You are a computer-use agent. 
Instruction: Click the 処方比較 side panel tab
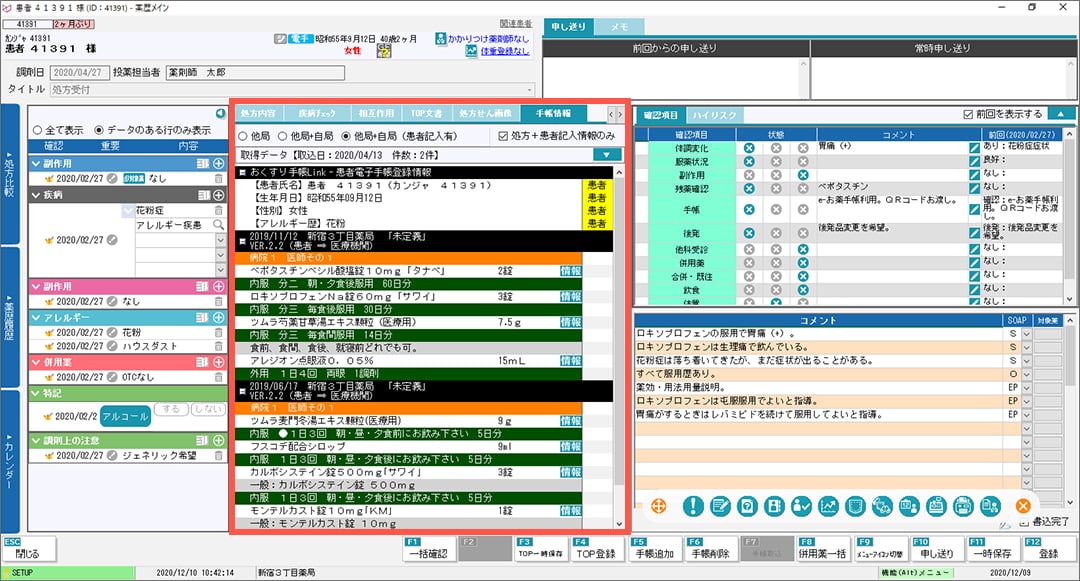10,175
